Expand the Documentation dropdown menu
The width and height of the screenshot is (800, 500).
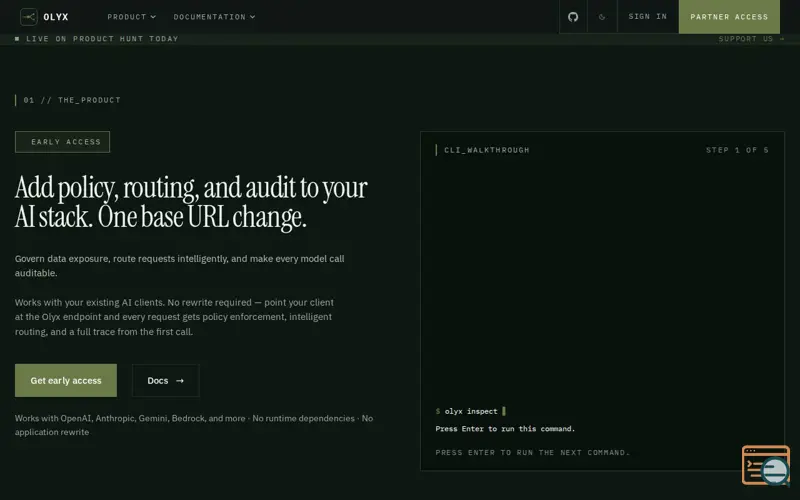214,17
